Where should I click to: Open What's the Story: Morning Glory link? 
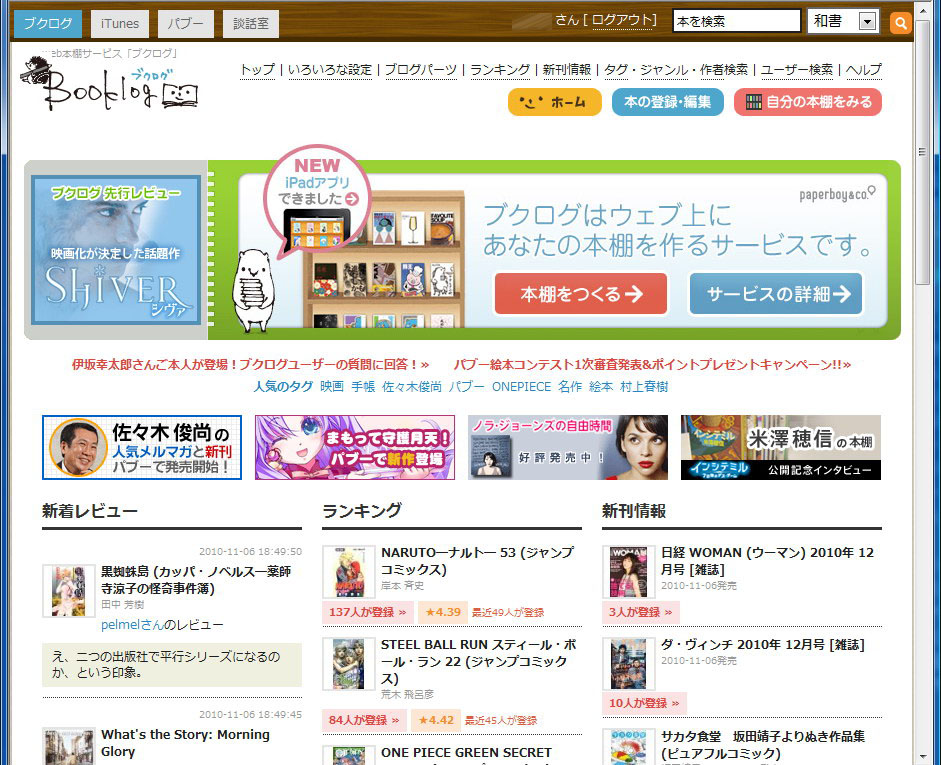click(x=185, y=743)
